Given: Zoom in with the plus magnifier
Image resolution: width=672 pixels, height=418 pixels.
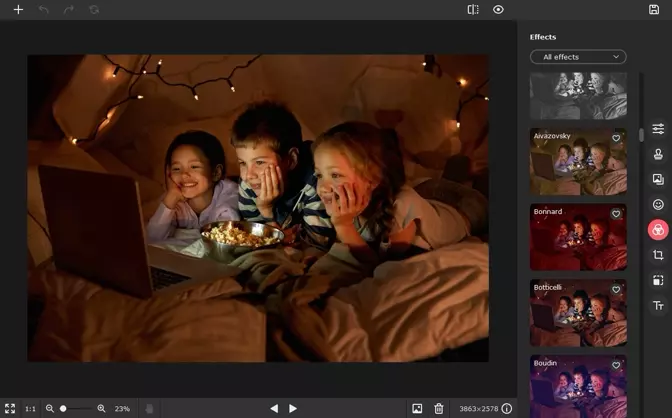Looking at the screenshot, I should pos(101,409).
